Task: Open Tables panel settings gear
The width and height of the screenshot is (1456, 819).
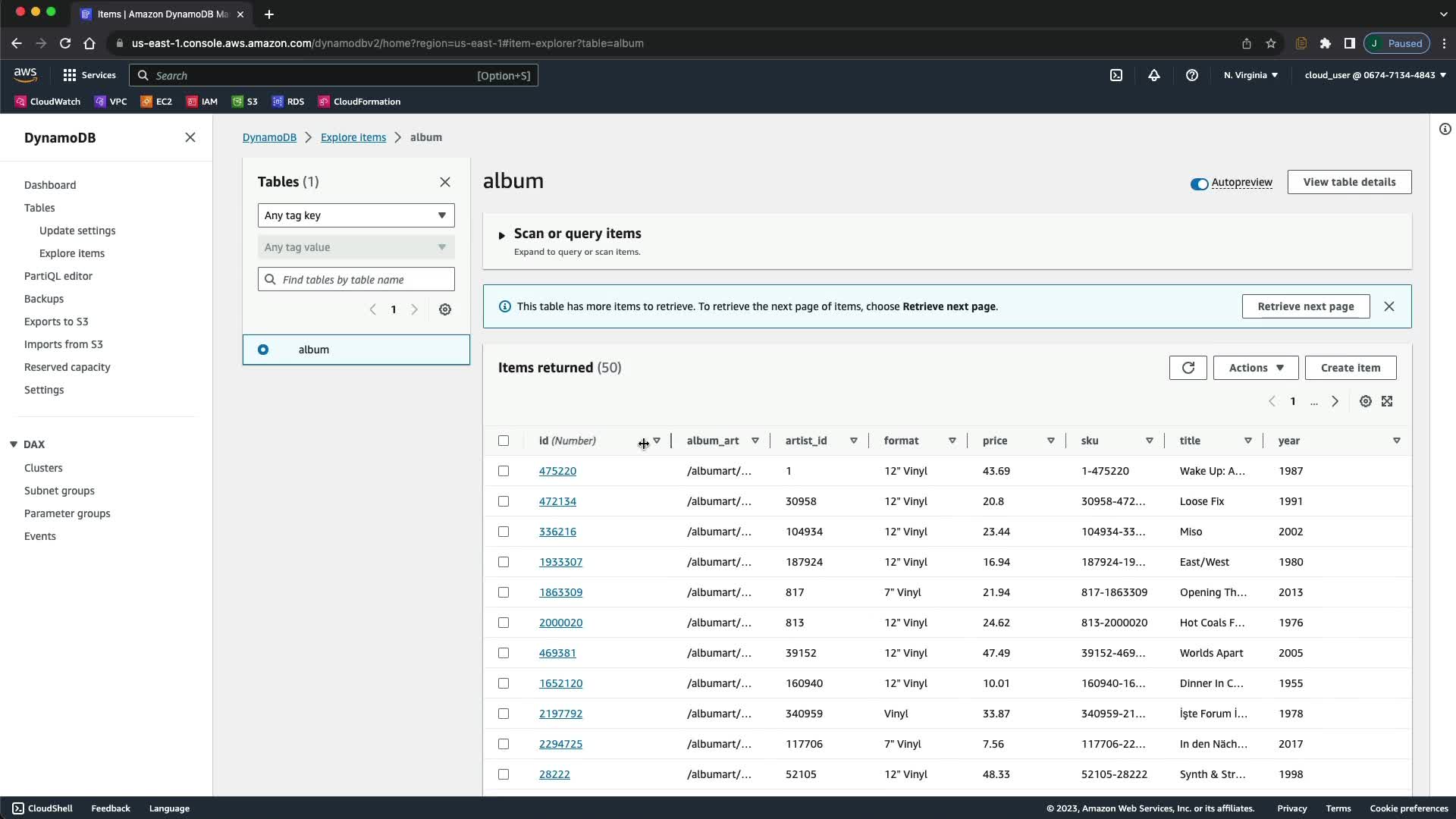Action: tap(445, 309)
